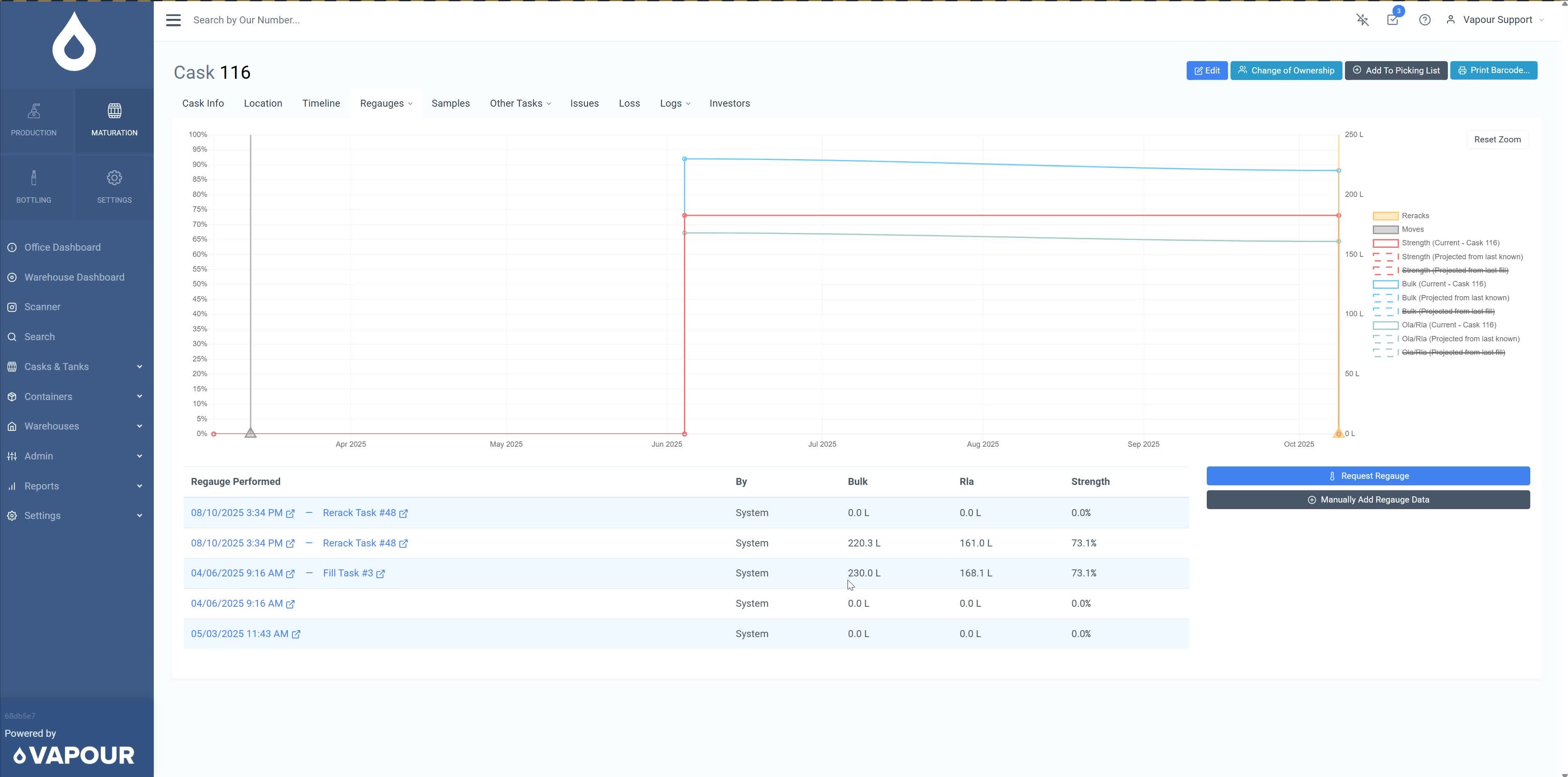This screenshot has width=1568, height=777.
Task: Click the disabled sparkle icon in header
Action: pos(1362,20)
